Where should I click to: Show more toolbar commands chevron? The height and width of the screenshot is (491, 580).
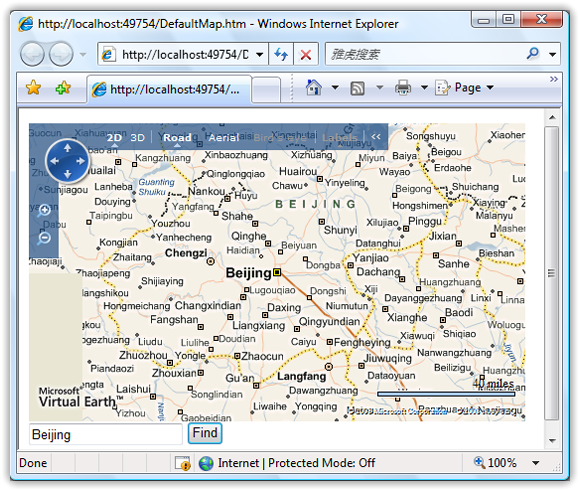(x=554, y=79)
